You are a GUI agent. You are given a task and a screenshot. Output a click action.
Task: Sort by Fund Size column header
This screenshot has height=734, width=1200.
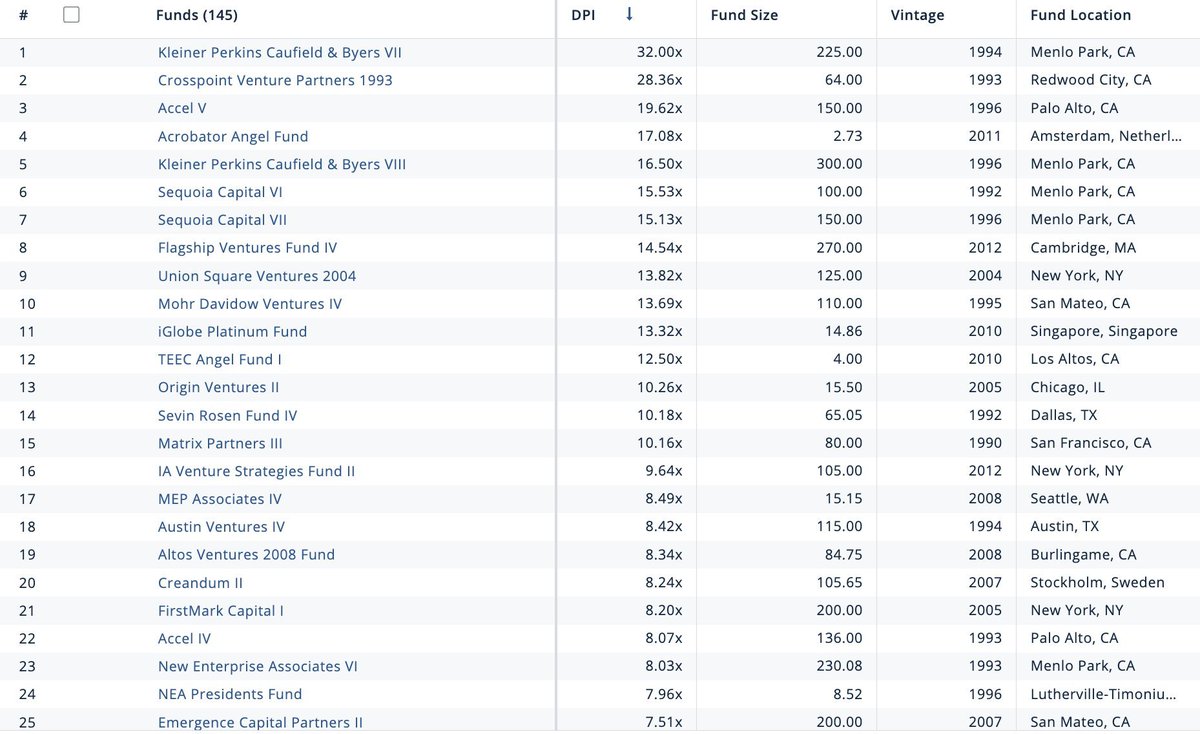tap(744, 15)
